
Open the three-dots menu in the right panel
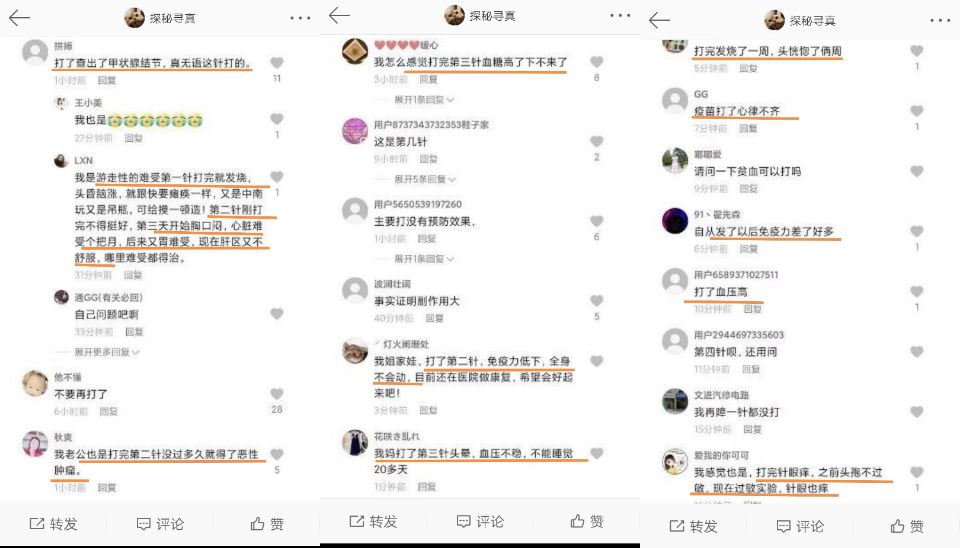click(x=940, y=20)
